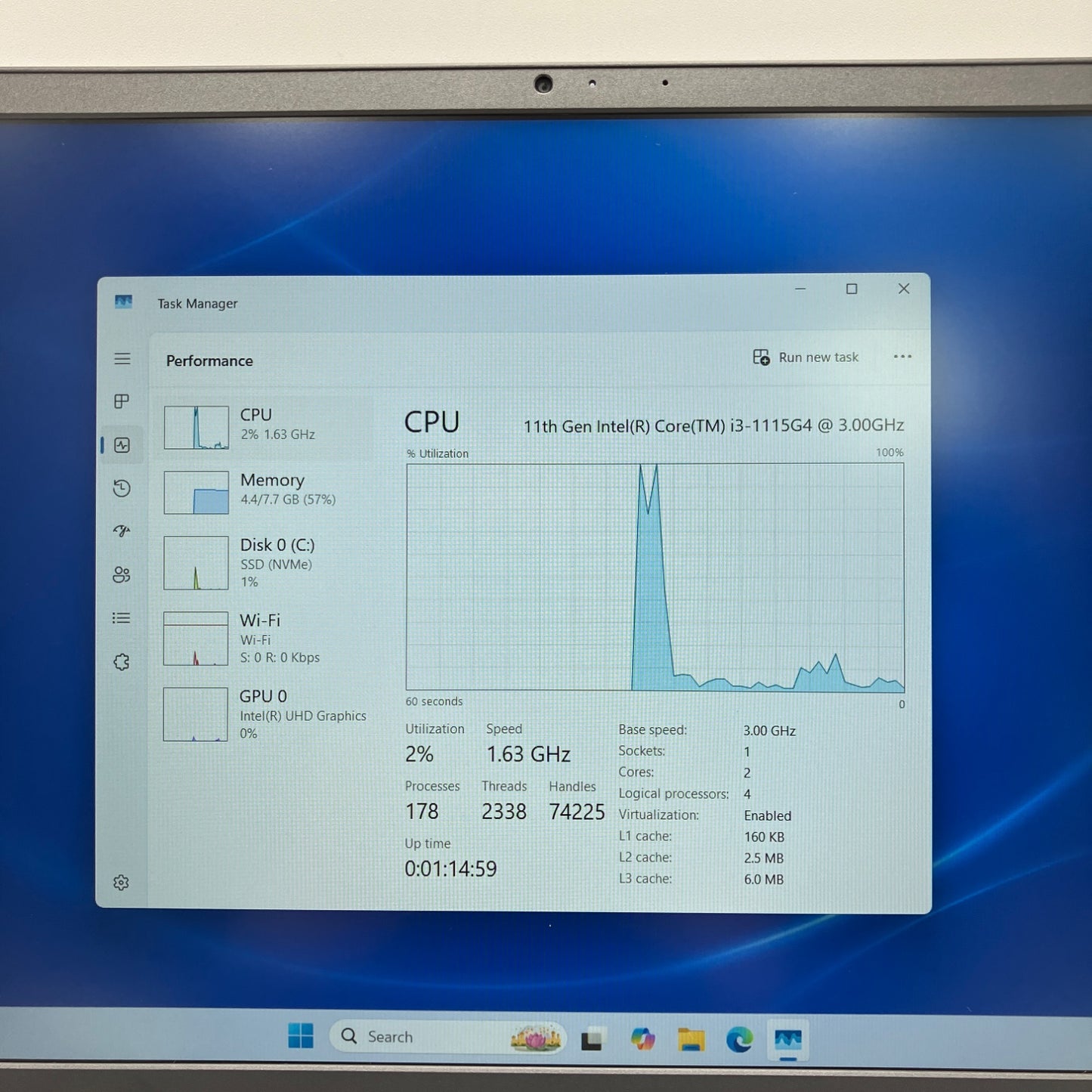1092x1092 pixels.
Task: Open Task View from the taskbar
Action: [592, 1039]
